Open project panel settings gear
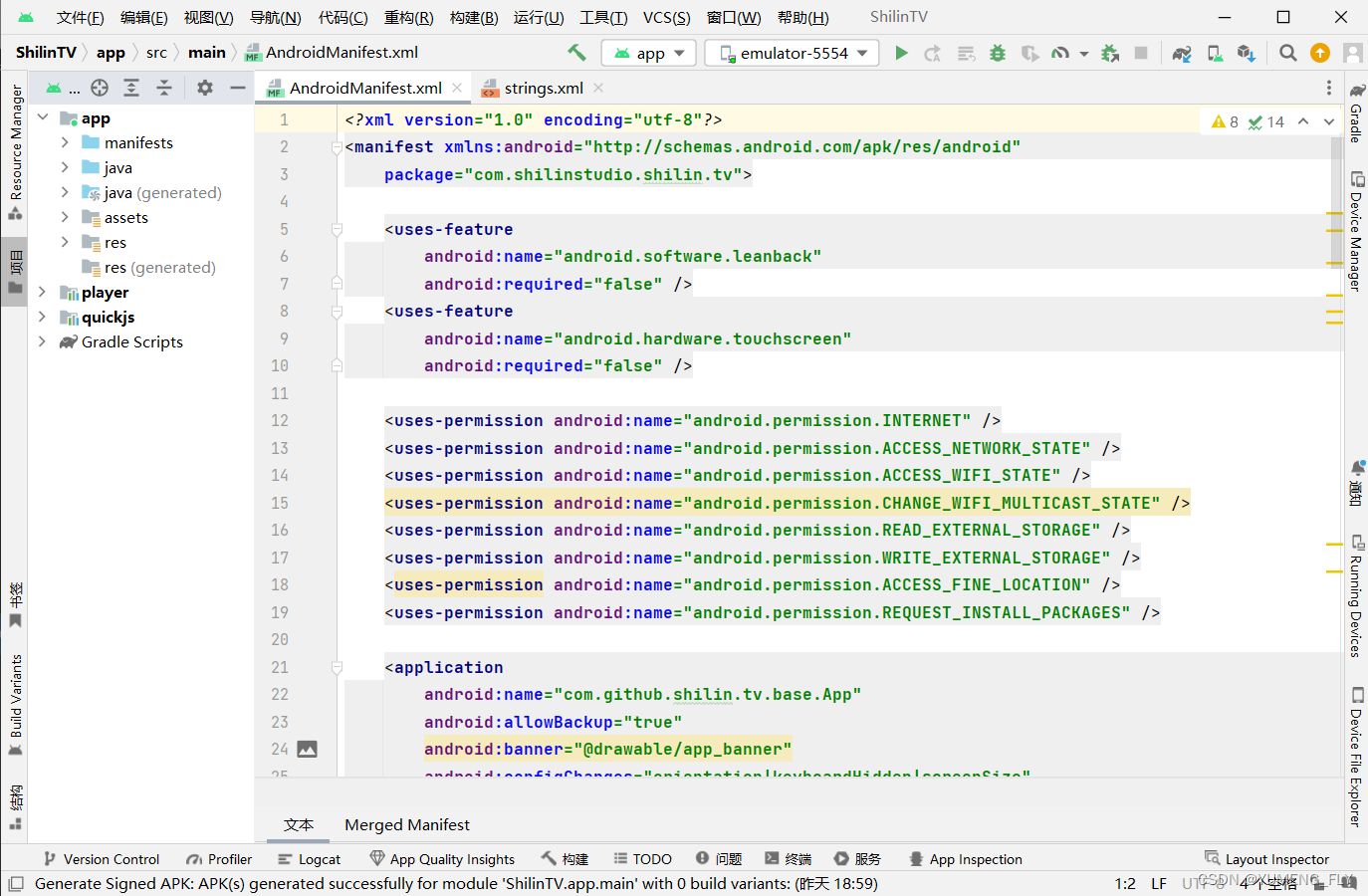 205,88
